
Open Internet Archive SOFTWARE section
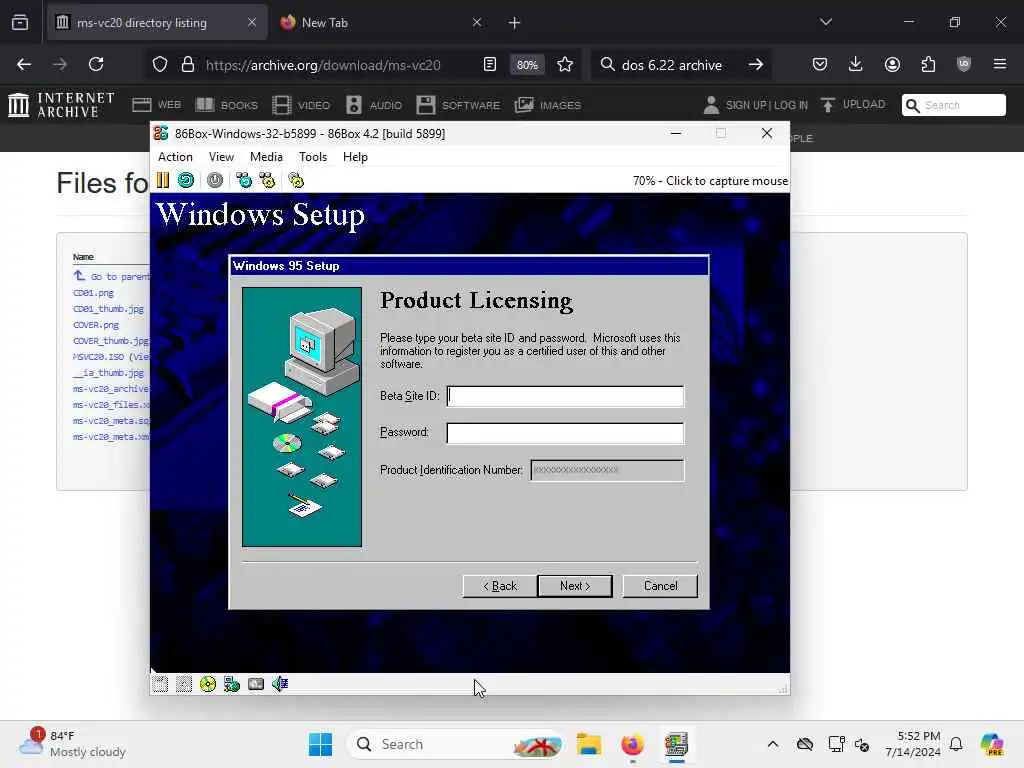coord(458,104)
